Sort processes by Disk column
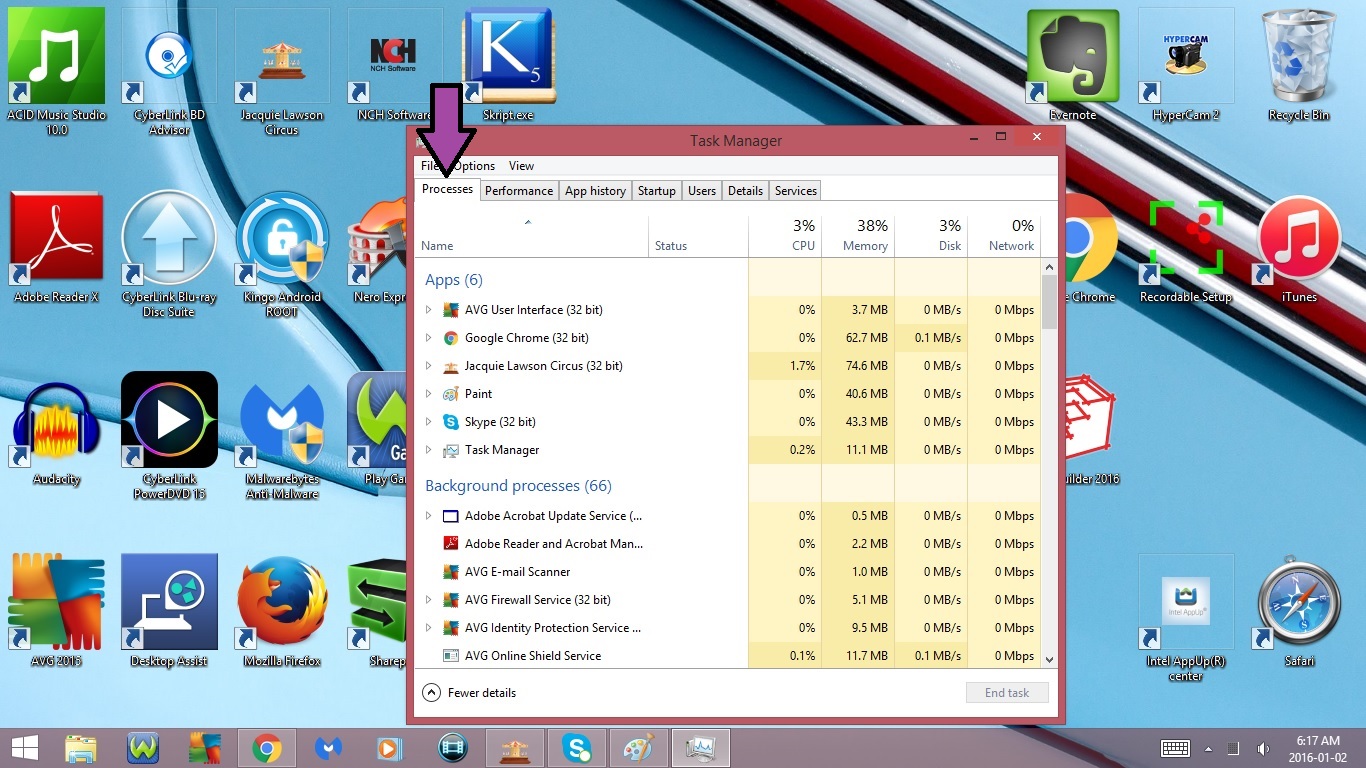Image resolution: width=1366 pixels, height=768 pixels. coord(931,236)
